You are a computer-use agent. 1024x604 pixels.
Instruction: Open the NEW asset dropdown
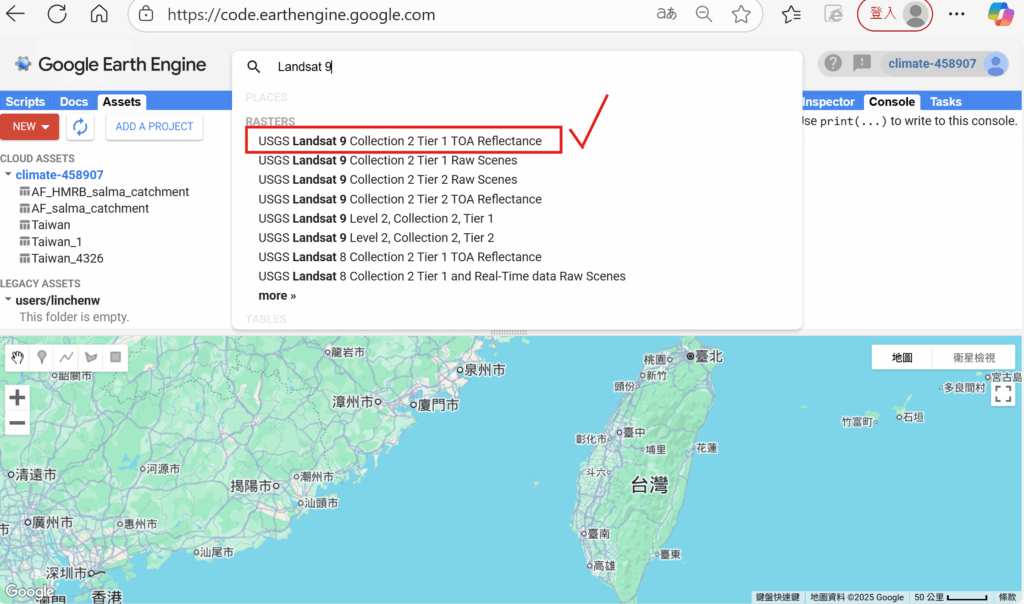point(29,127)
